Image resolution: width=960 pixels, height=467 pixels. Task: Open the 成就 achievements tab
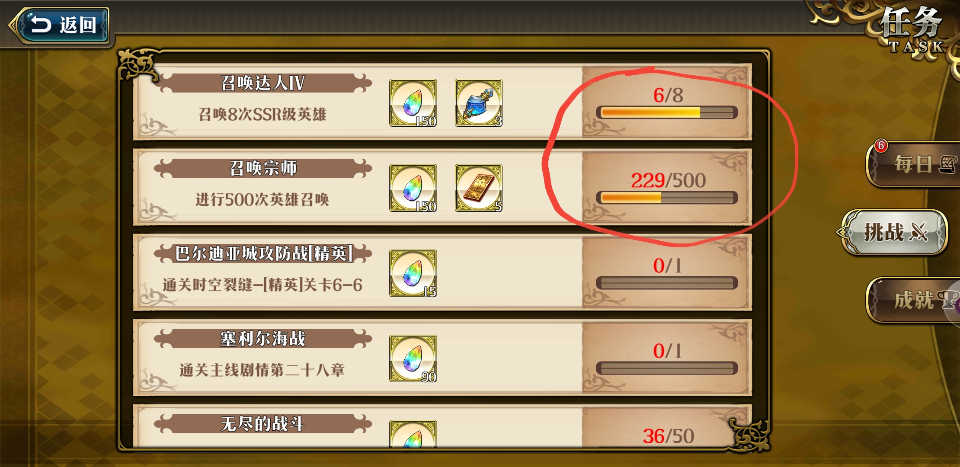coord(912,300)
